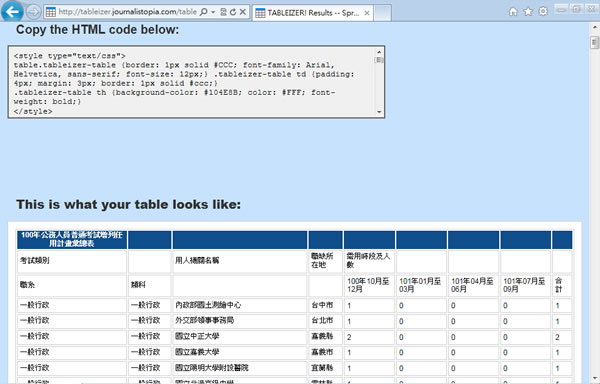Click the code box scrollbar thumb
Screen dimensions: 600x384
coord(379,60)
